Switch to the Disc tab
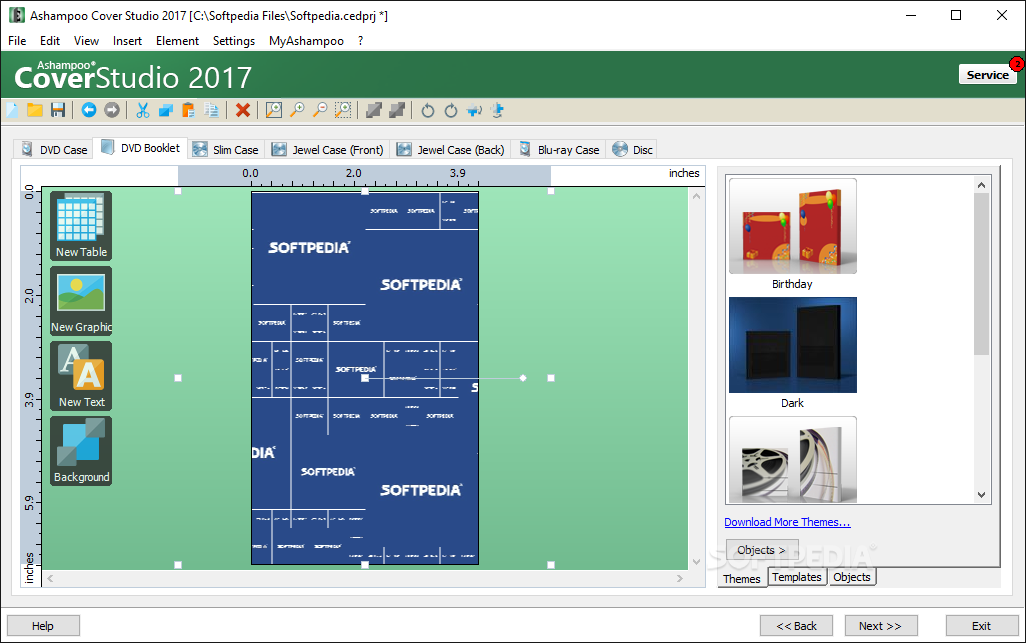1026x643 pixels. click(x=633, y=149)
